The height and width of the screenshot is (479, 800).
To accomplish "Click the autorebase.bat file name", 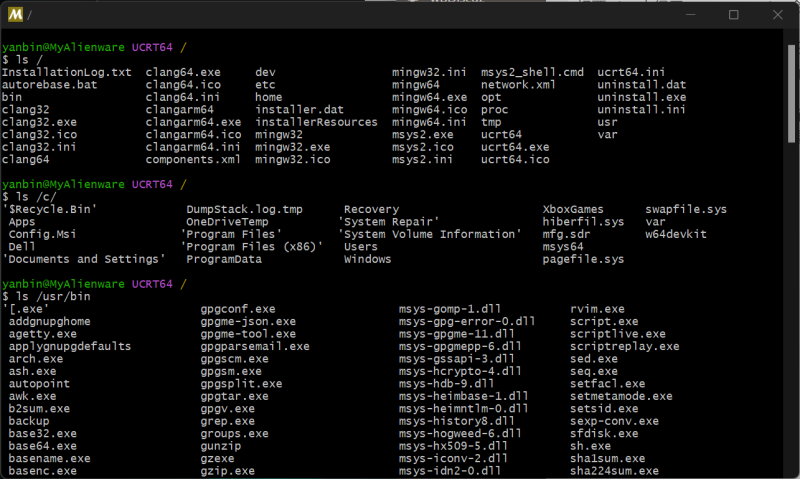I will pos(50,86).
